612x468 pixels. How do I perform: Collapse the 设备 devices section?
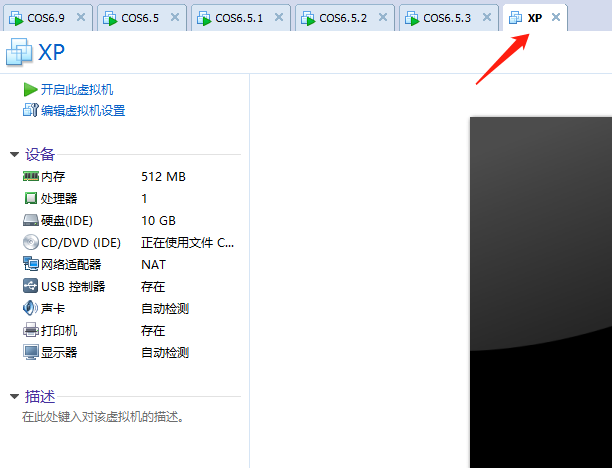[x=14, y=155]
